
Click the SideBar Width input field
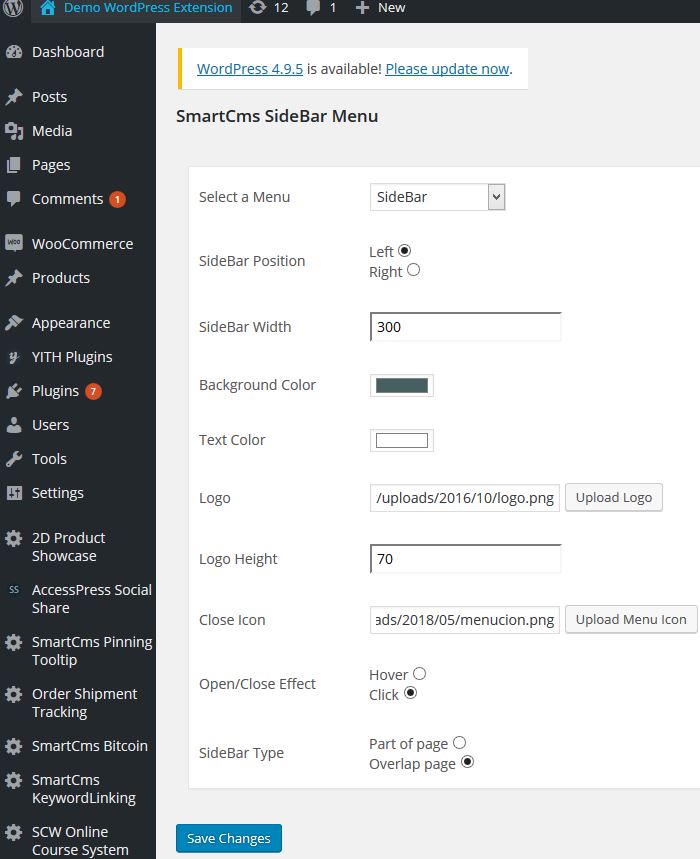pos(465,326)
